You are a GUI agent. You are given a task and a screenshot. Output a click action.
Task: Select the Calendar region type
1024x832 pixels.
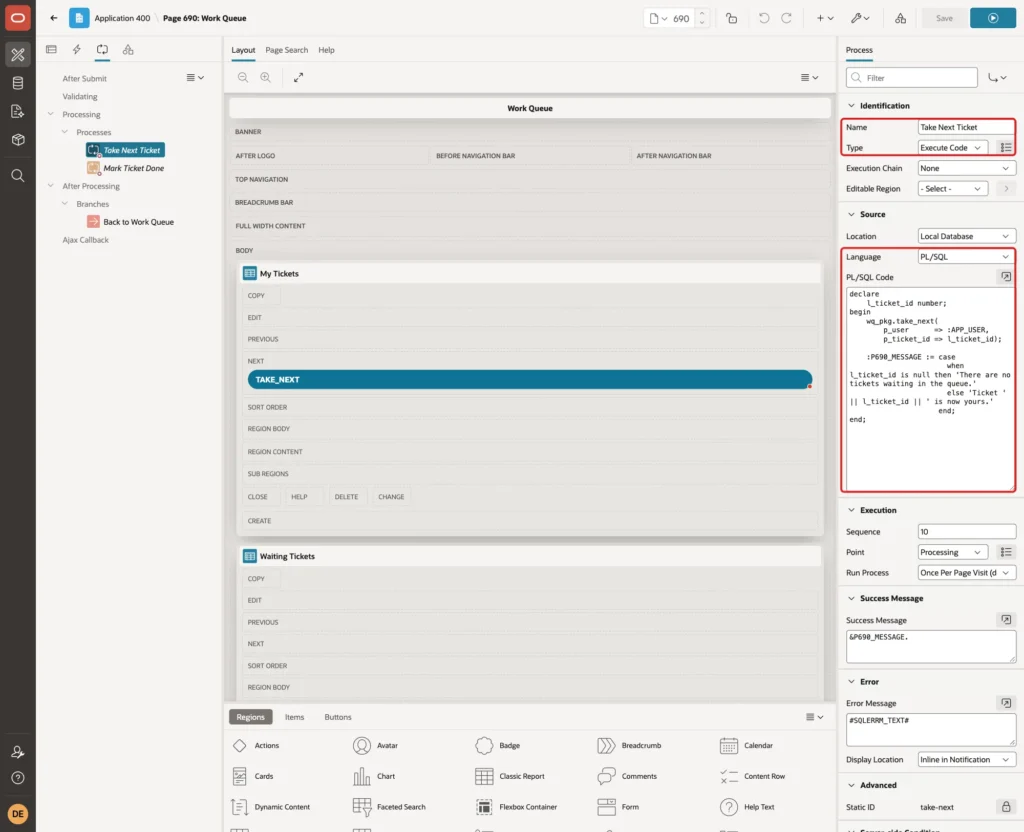[x=746, y=745]
